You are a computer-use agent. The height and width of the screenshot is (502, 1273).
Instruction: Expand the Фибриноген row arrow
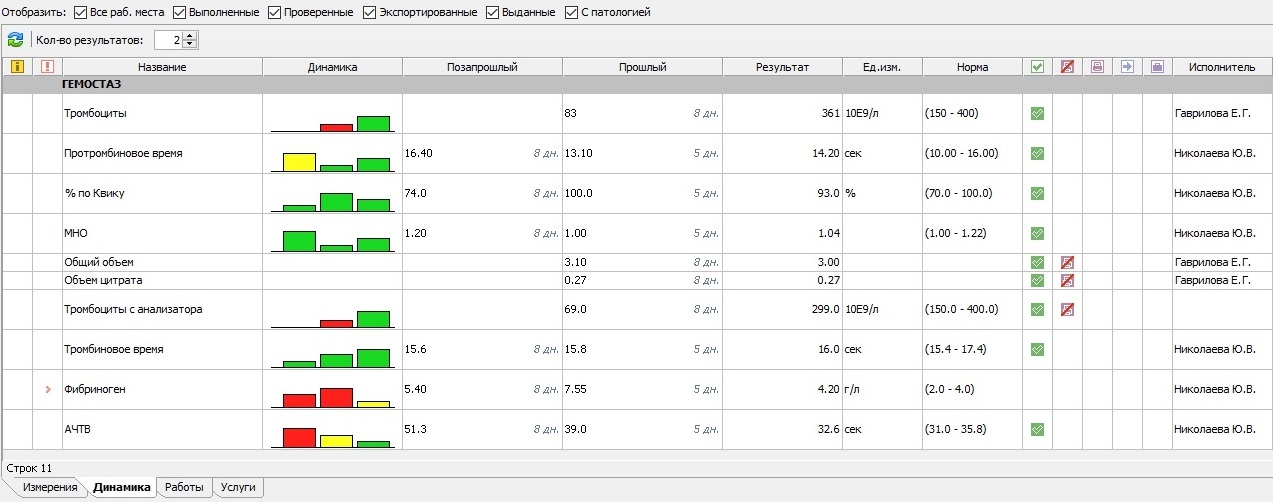point(47,389)
